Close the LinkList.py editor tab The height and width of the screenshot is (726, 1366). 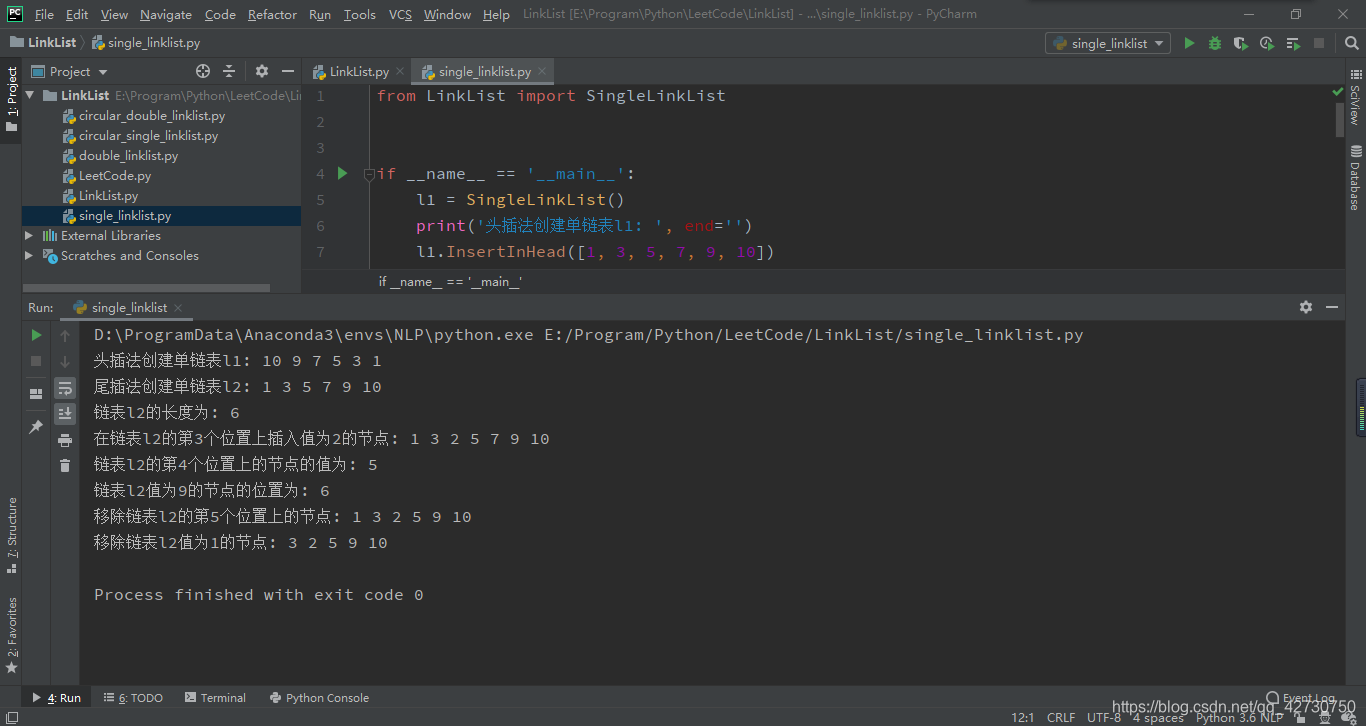point(399,71)
